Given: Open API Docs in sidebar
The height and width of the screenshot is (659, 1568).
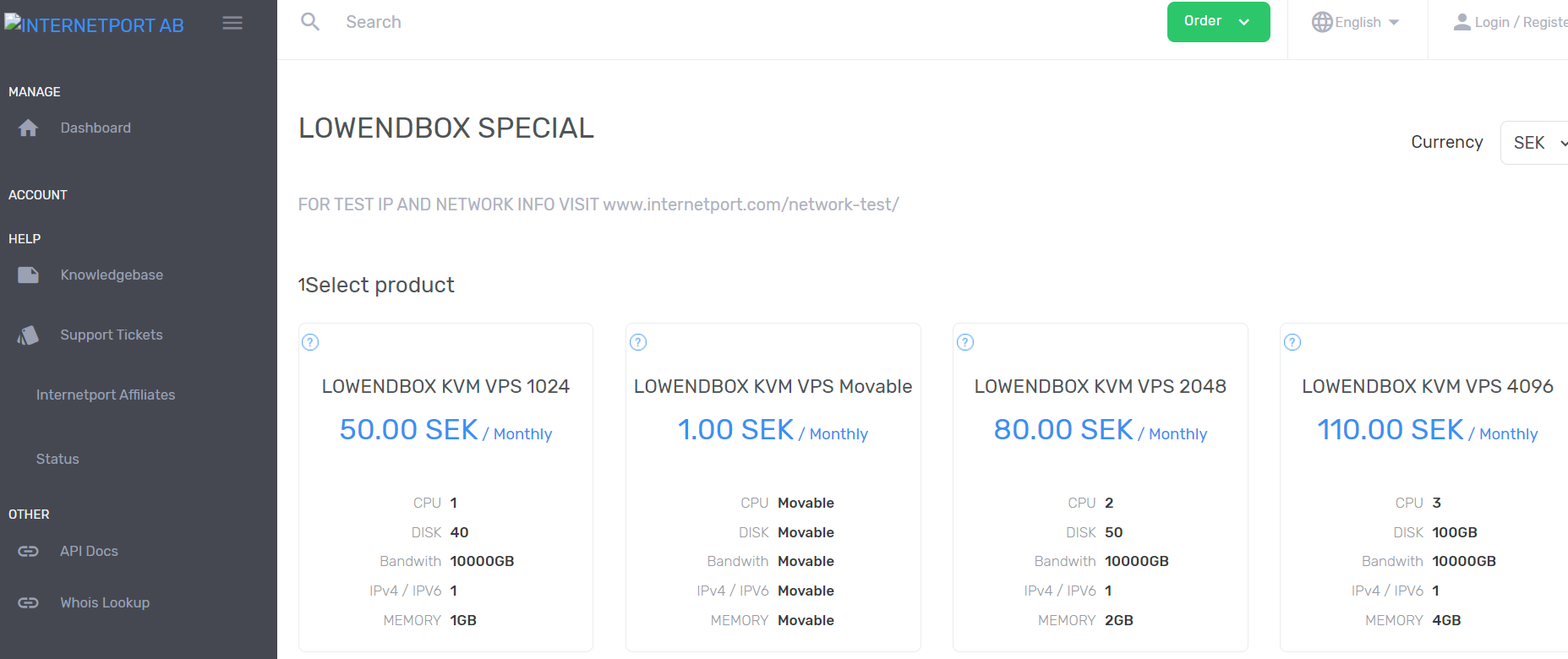Looking at the screenshot, I should 89,551.
